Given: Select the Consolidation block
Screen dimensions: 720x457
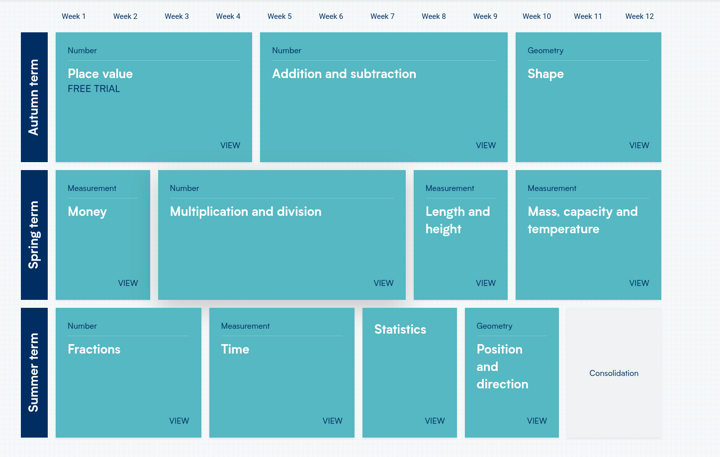Looking at the screenshot, I should click(x=613, y=373).
